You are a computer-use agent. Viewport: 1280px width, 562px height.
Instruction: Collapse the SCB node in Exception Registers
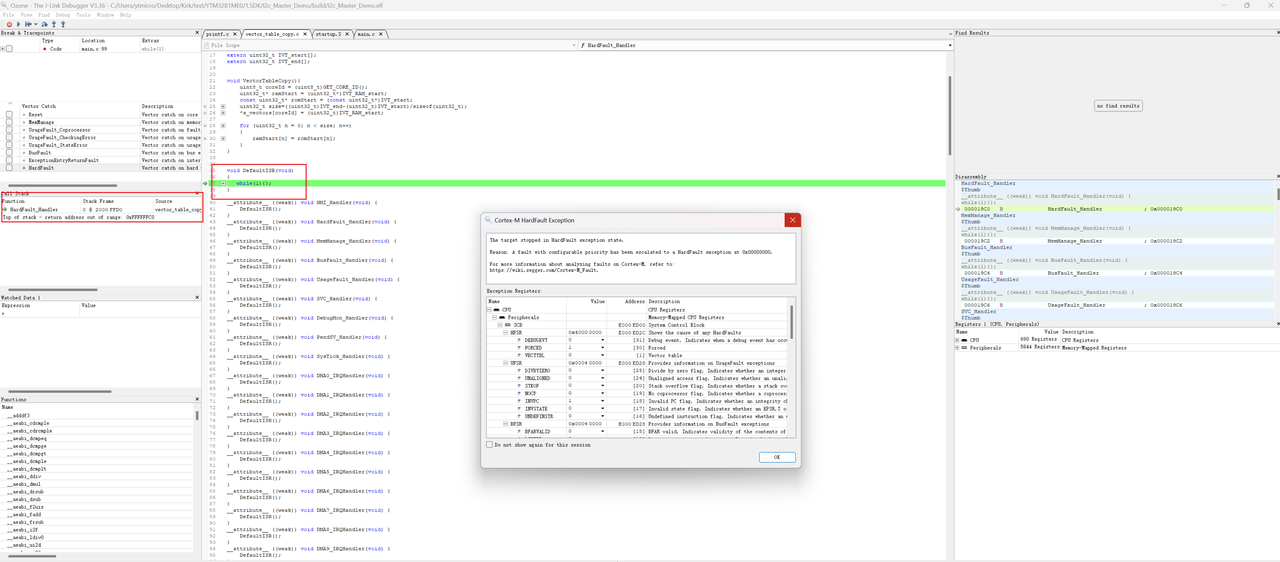500,325
